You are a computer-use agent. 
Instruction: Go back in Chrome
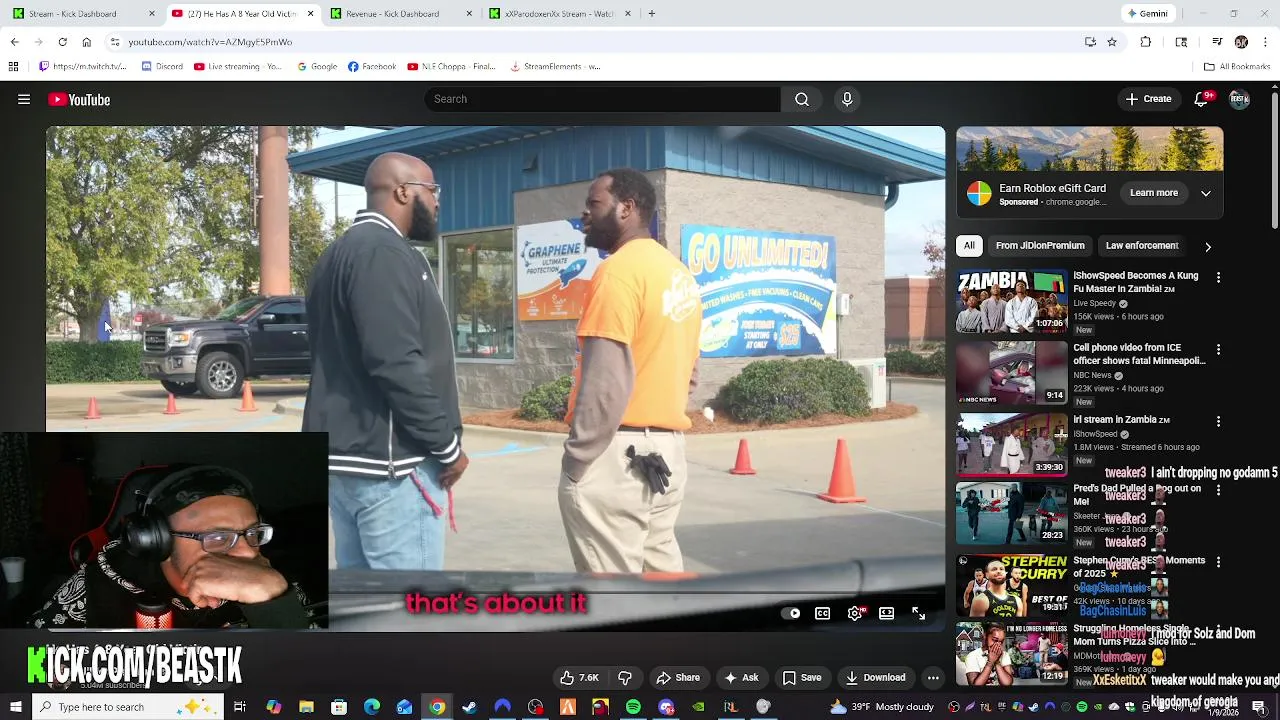[14, 42]
